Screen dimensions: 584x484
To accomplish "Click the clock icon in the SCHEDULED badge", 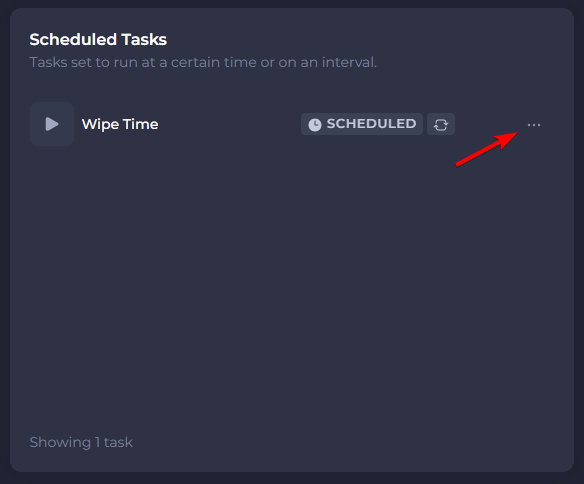I will (315, 125).
